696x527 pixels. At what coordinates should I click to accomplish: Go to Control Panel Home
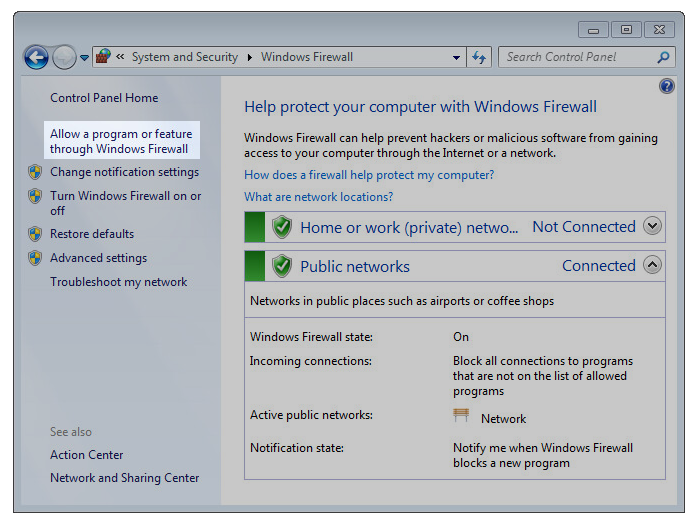pos(104,98)
